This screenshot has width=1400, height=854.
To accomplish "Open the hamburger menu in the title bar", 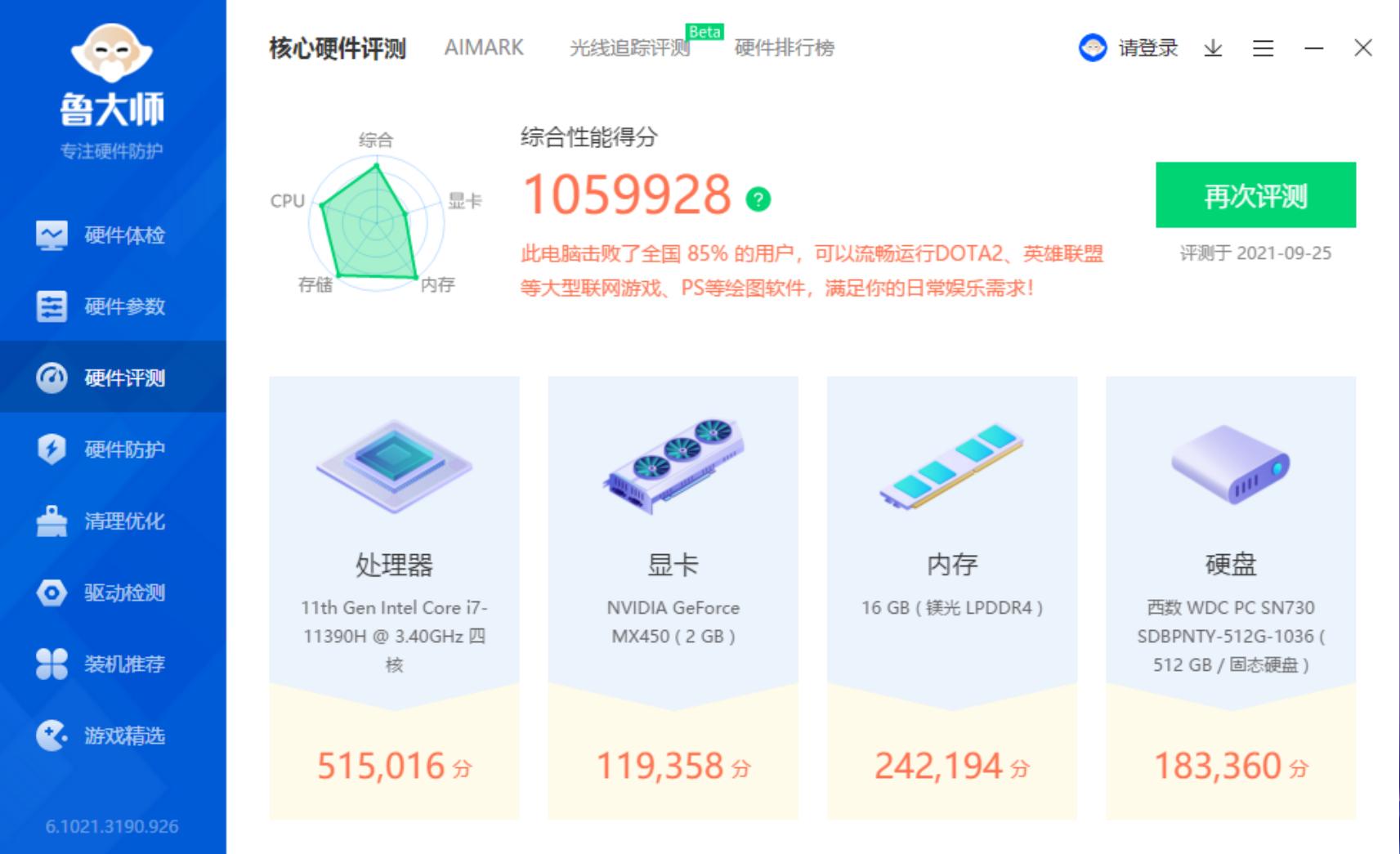I will (1263, 49).
